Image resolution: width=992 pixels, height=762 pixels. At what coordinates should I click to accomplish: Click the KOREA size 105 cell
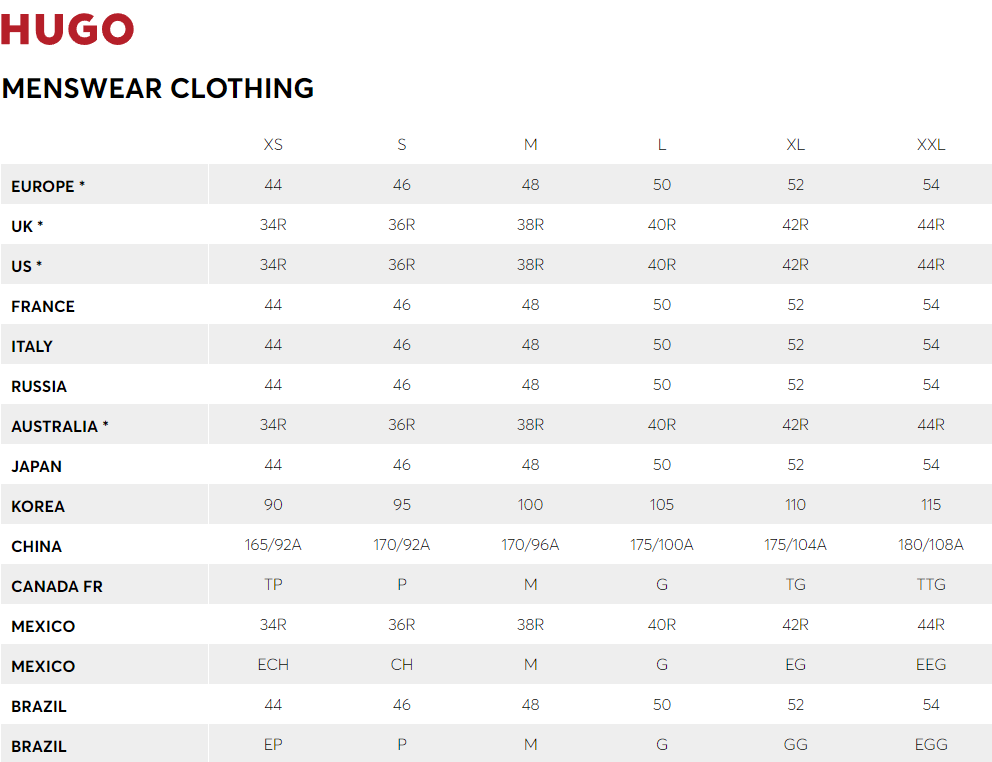tap(662, 504)
